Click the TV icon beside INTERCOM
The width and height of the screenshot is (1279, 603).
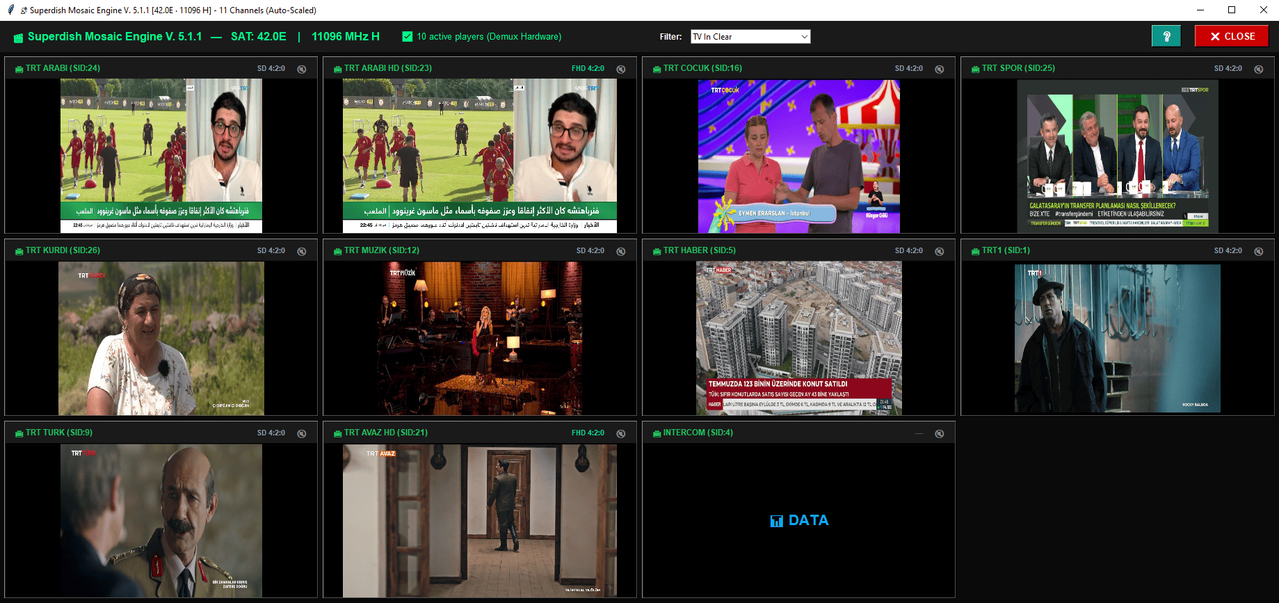tap(655, 433)
